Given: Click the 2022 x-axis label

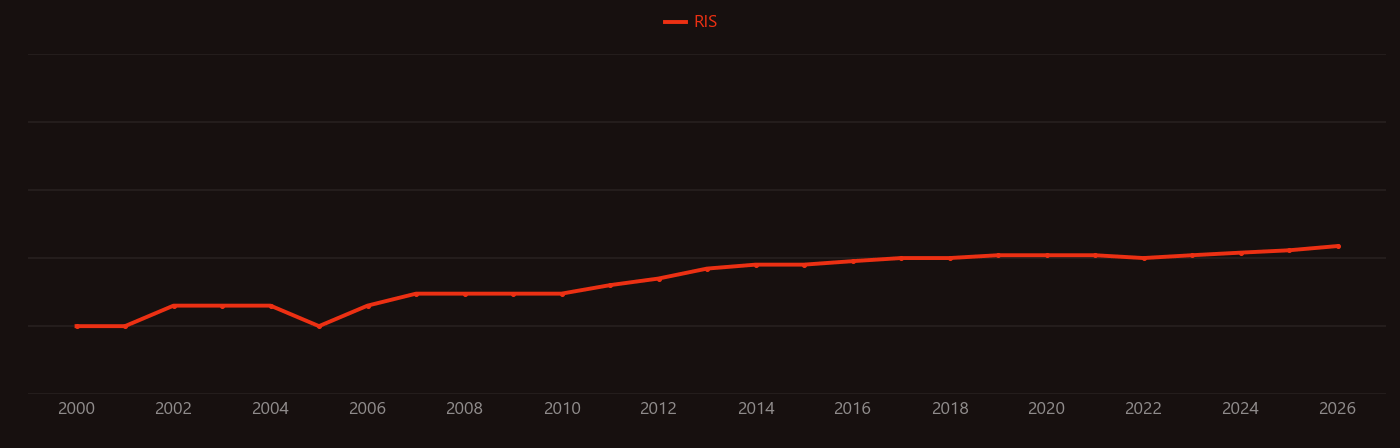Looking at the screenshot, I should (1144, 409).
